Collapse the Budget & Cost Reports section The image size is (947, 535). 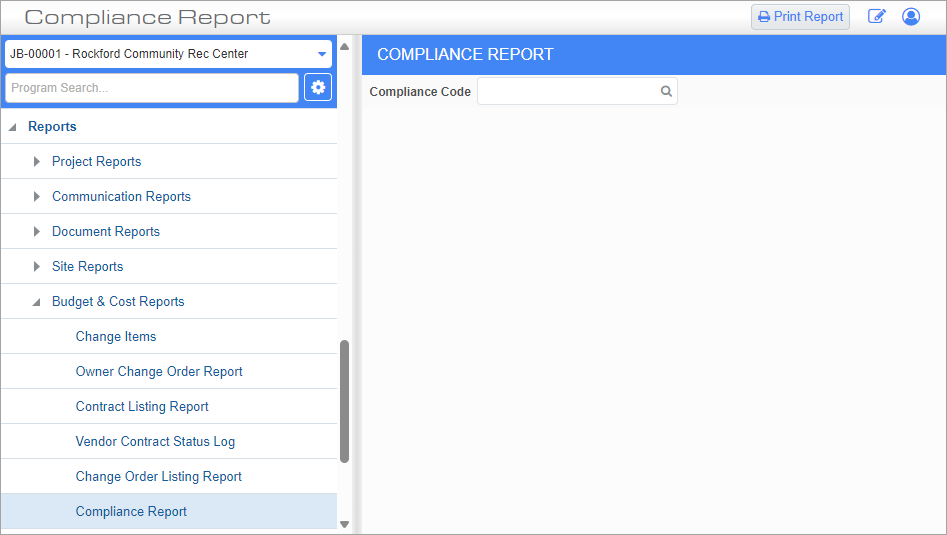pos(38,302)
